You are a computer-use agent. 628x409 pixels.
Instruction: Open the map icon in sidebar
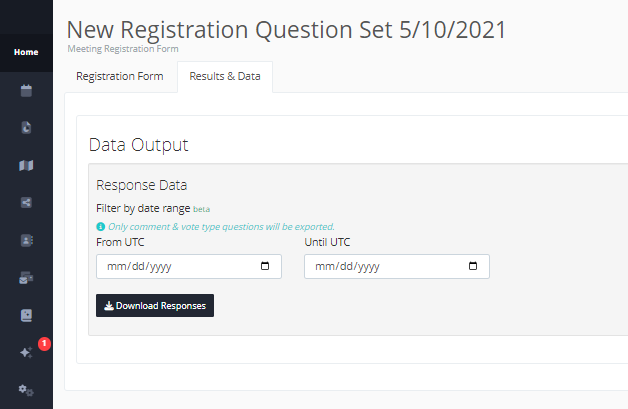coord(26,165)
